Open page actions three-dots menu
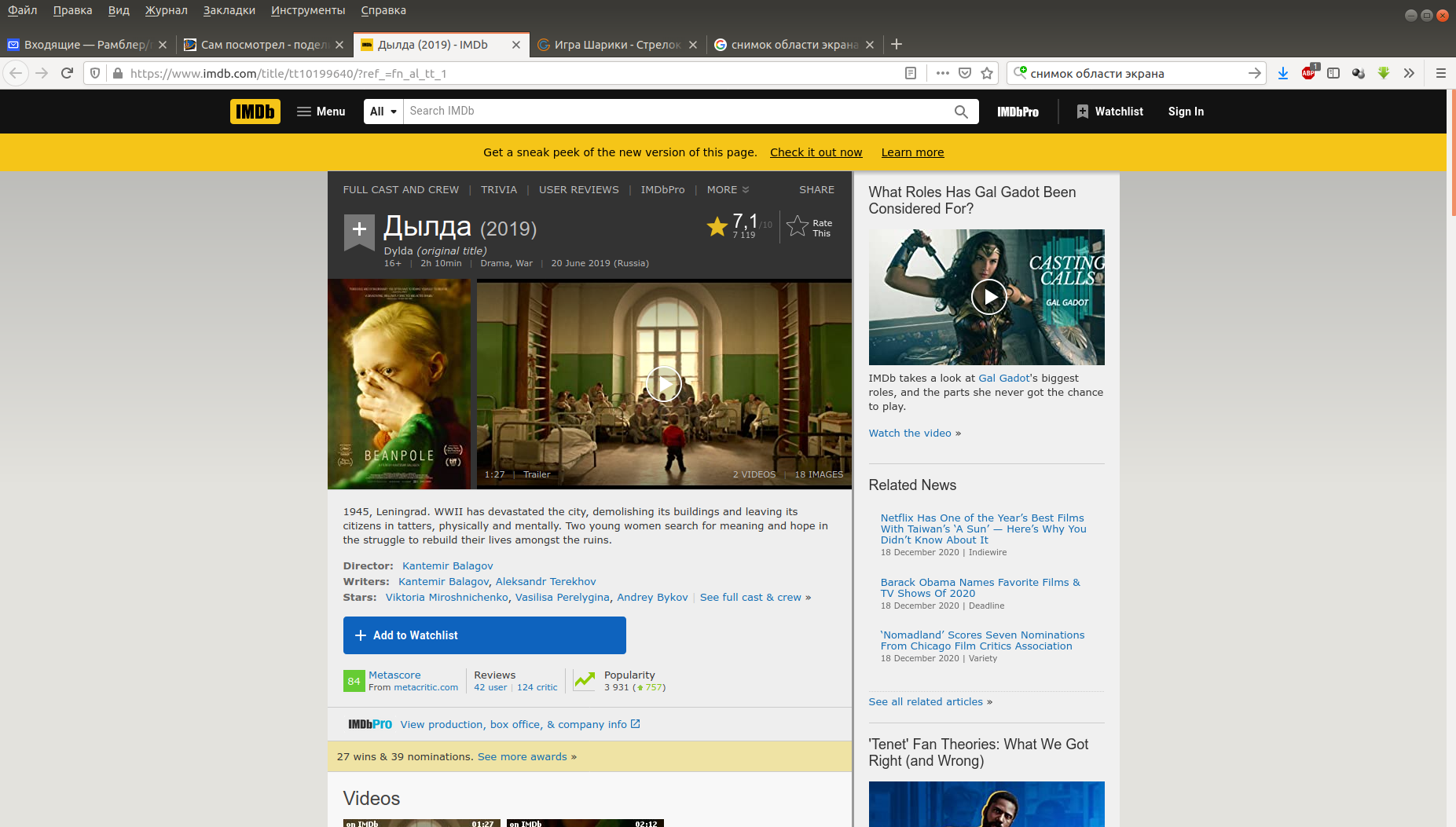This screenshot has height=827, width=1456. pos(942,73)
